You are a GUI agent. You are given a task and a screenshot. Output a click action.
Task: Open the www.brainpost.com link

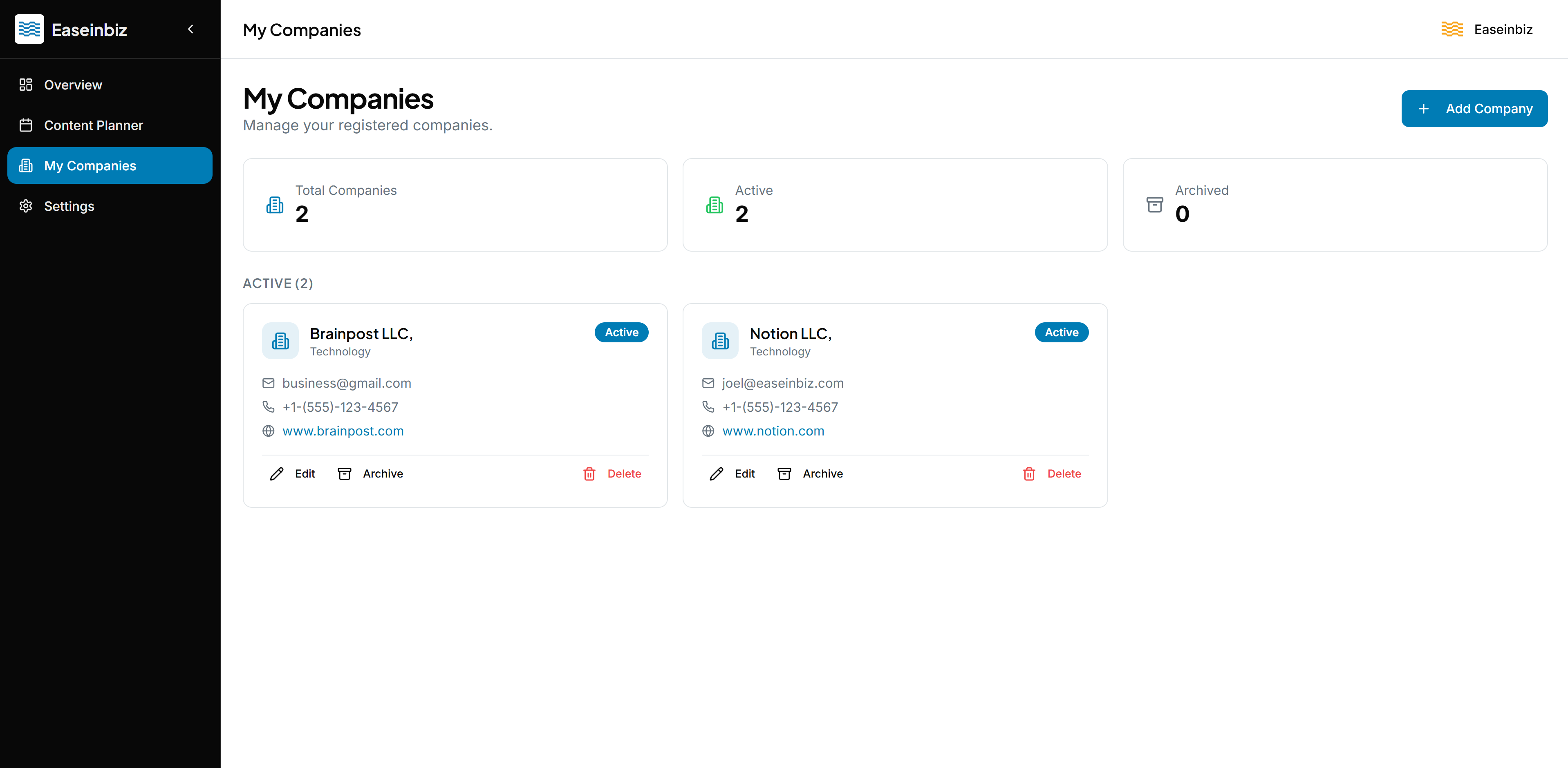[343, 431]
